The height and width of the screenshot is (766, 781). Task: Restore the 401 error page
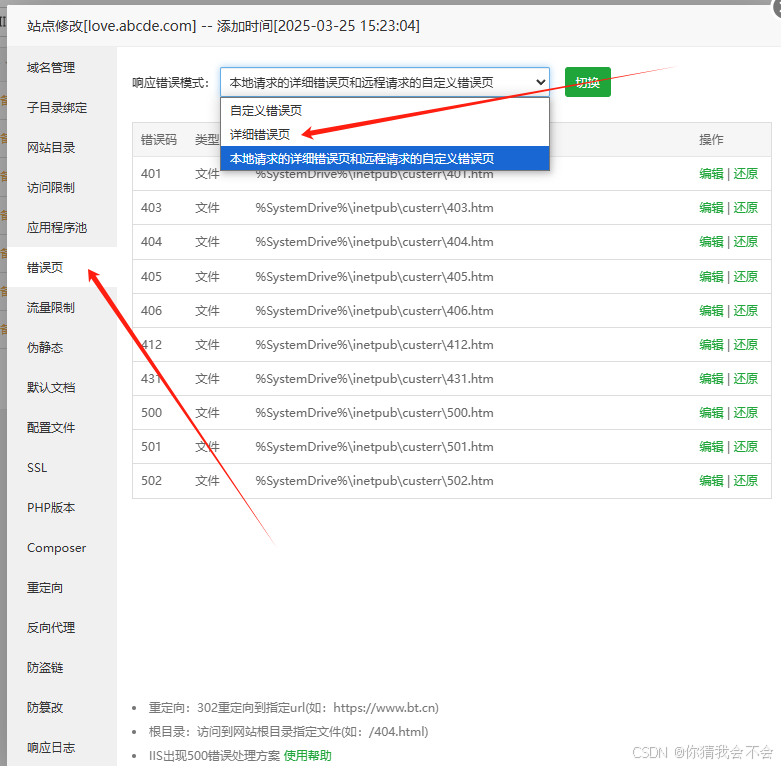pos(745,174)
